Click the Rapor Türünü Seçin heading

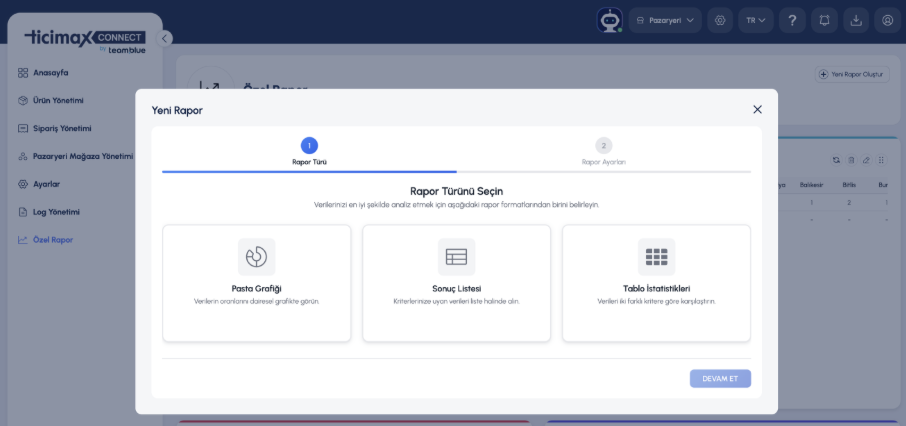(456, 191)
